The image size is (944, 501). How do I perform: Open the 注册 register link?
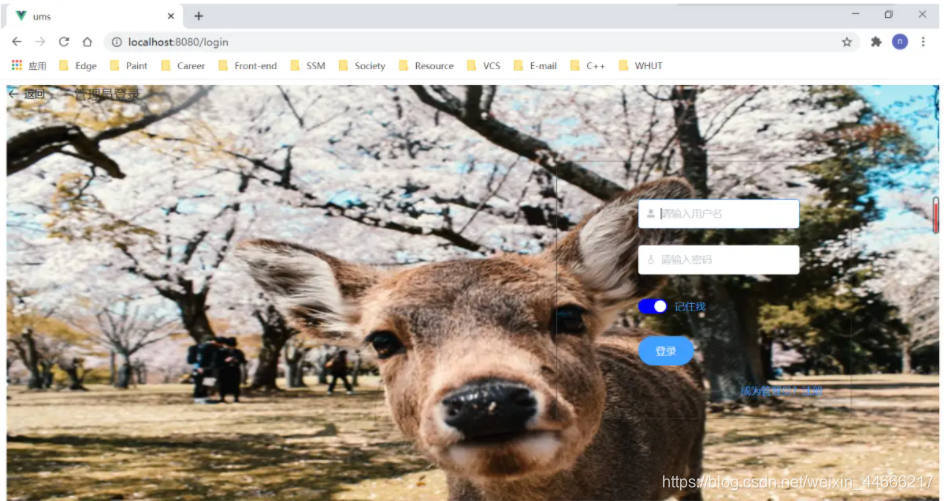[812, 391]
